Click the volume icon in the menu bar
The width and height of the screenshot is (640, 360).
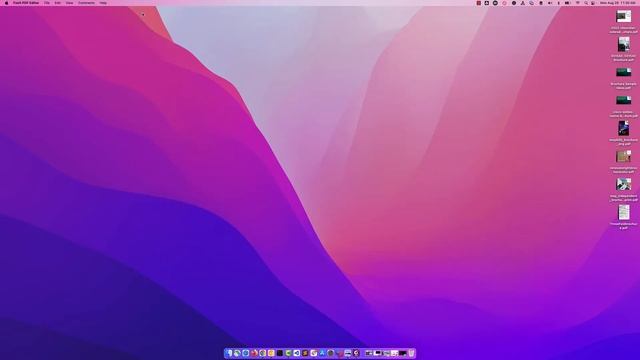tap(550, 3)
